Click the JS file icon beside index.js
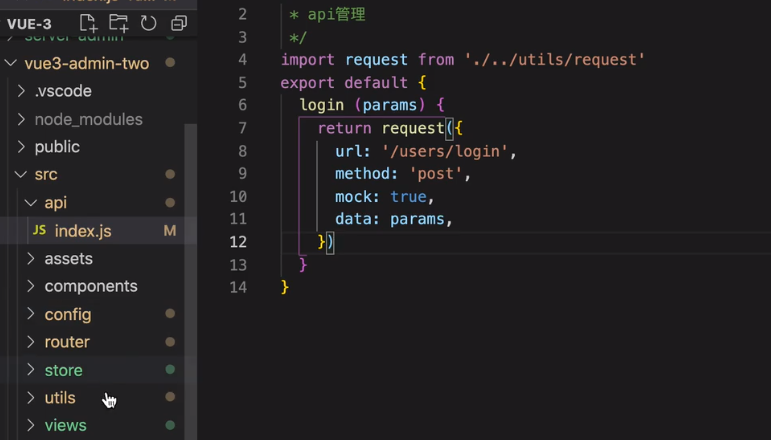771x440 pixels. [x=39, y=230]
